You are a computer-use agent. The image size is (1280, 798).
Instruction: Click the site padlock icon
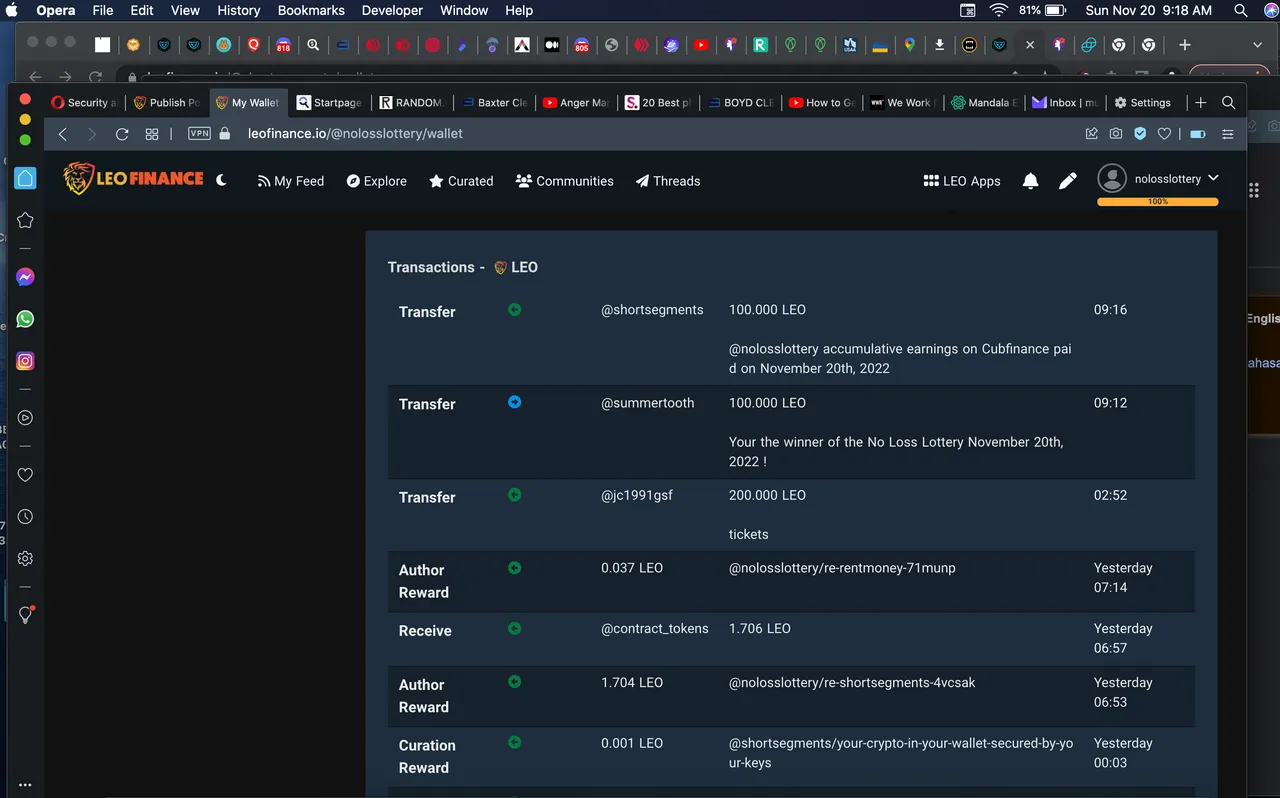pyautogui.click(x=225, y=133)
